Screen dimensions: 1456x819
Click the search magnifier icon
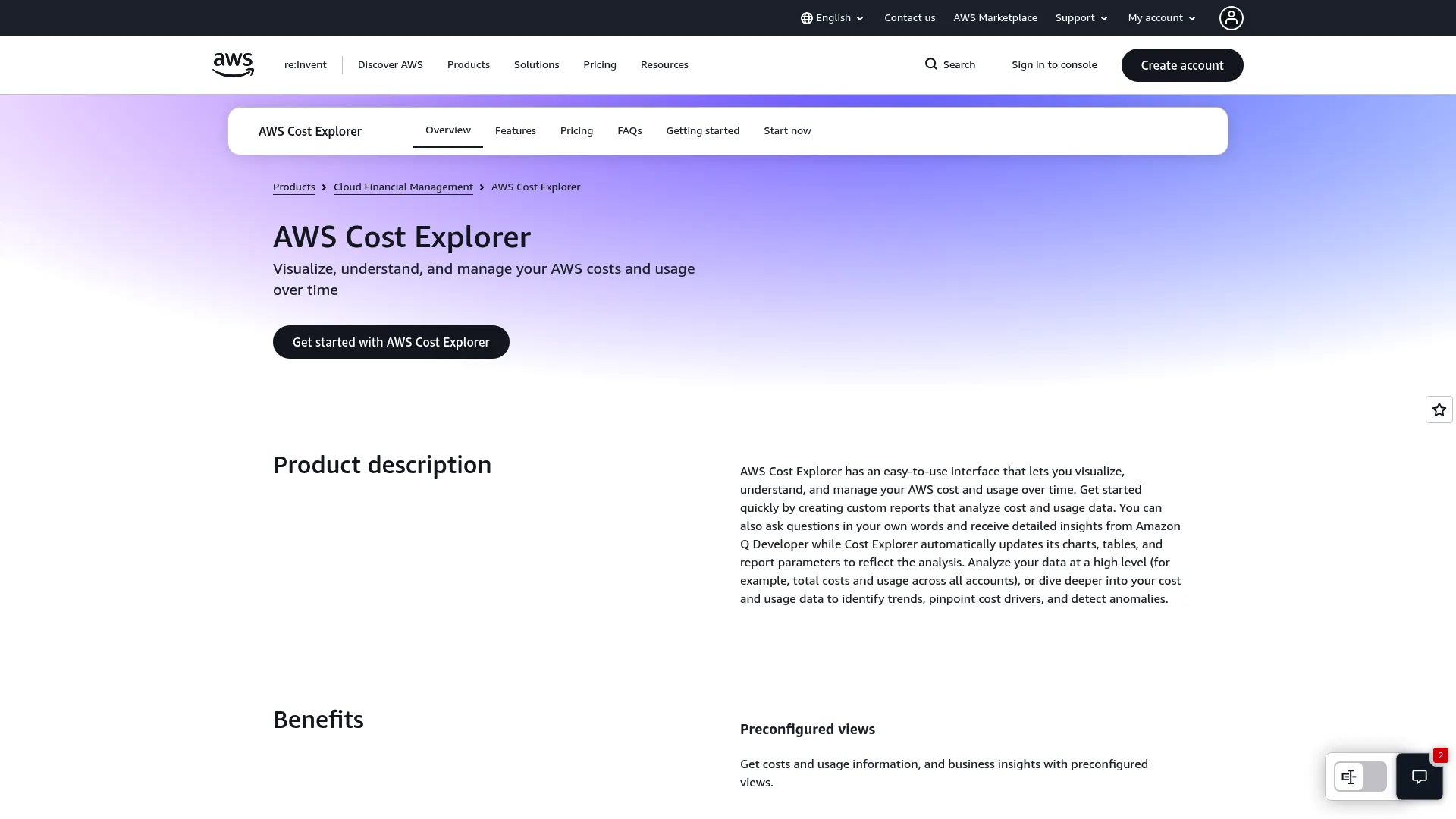pos(931,64)
